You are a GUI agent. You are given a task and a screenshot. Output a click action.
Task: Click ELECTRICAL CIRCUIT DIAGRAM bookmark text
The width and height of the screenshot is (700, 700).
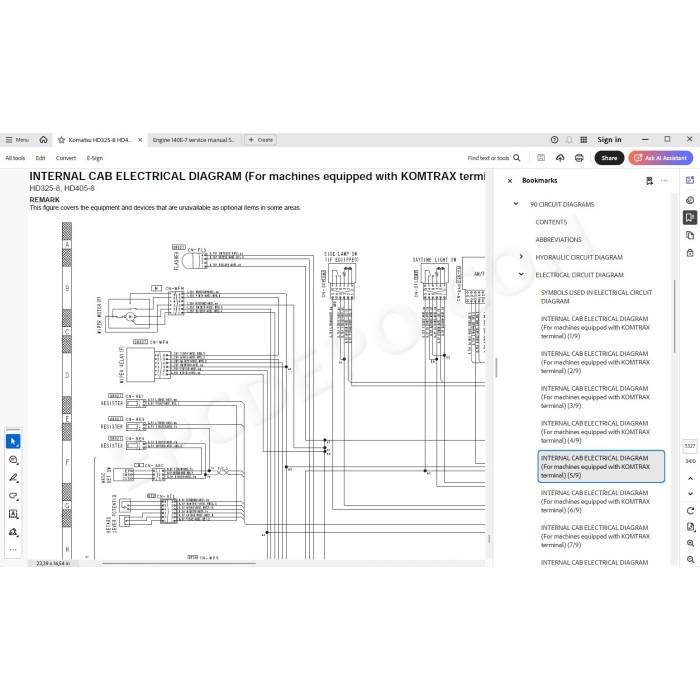point(579,275)
